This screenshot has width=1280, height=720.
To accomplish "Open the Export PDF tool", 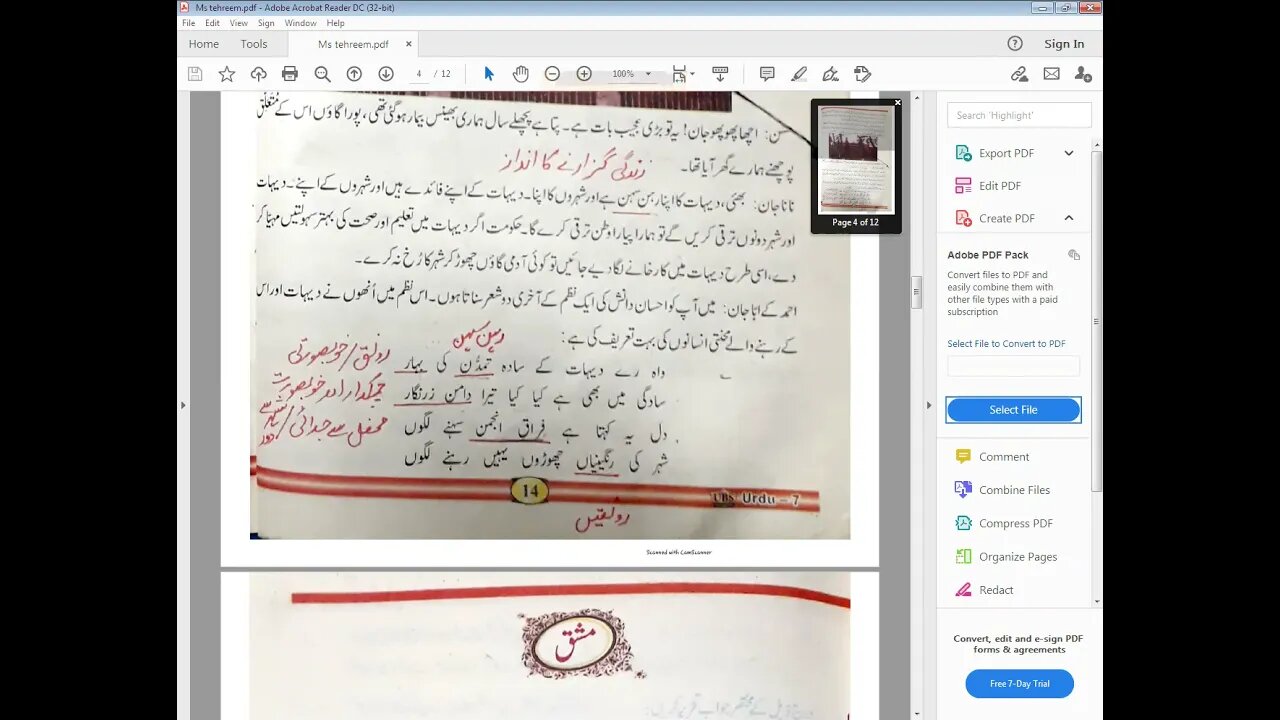I will [x=1006, y=153].
